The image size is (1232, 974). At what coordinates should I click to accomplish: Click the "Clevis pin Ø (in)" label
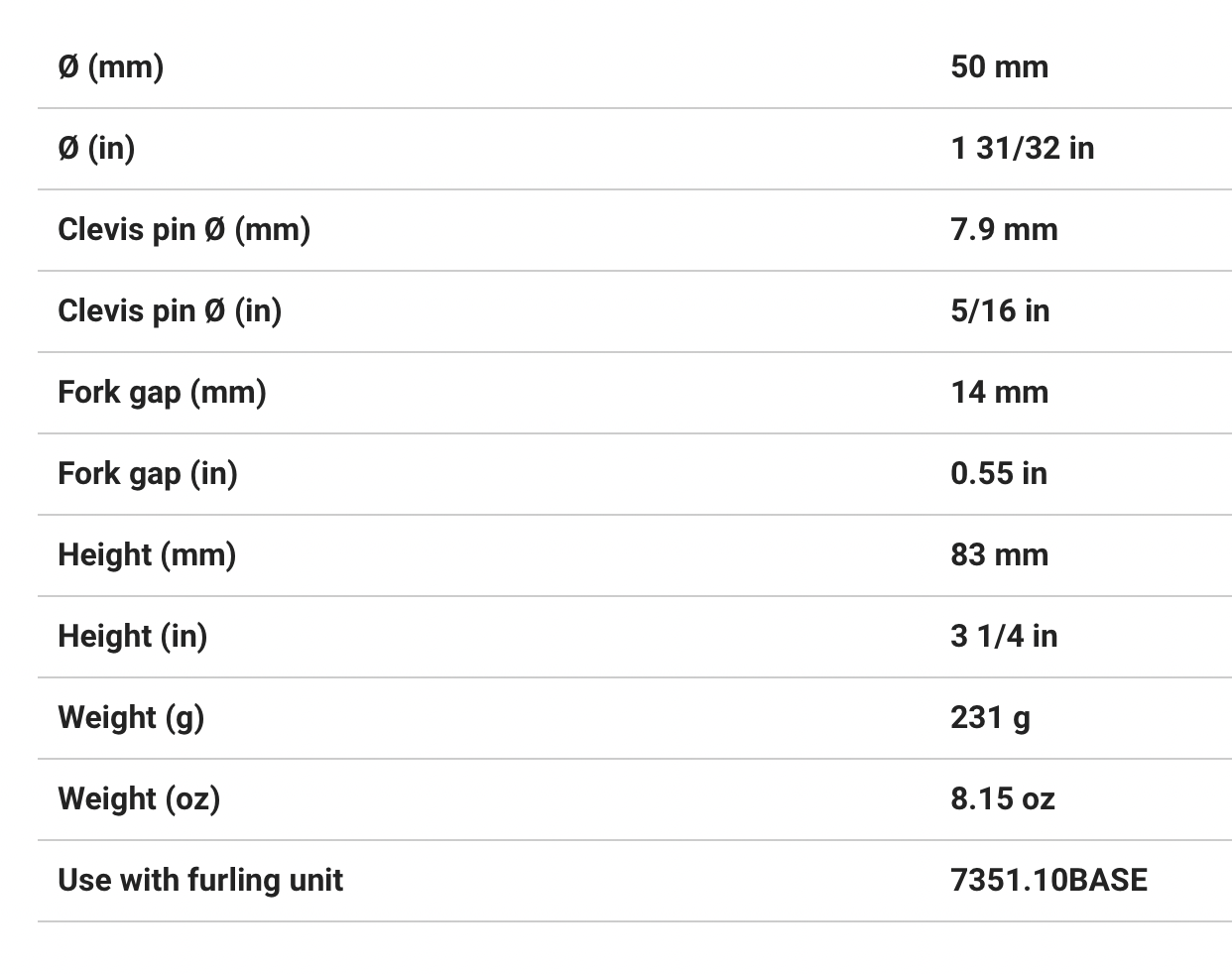click(x=170, y=311)
